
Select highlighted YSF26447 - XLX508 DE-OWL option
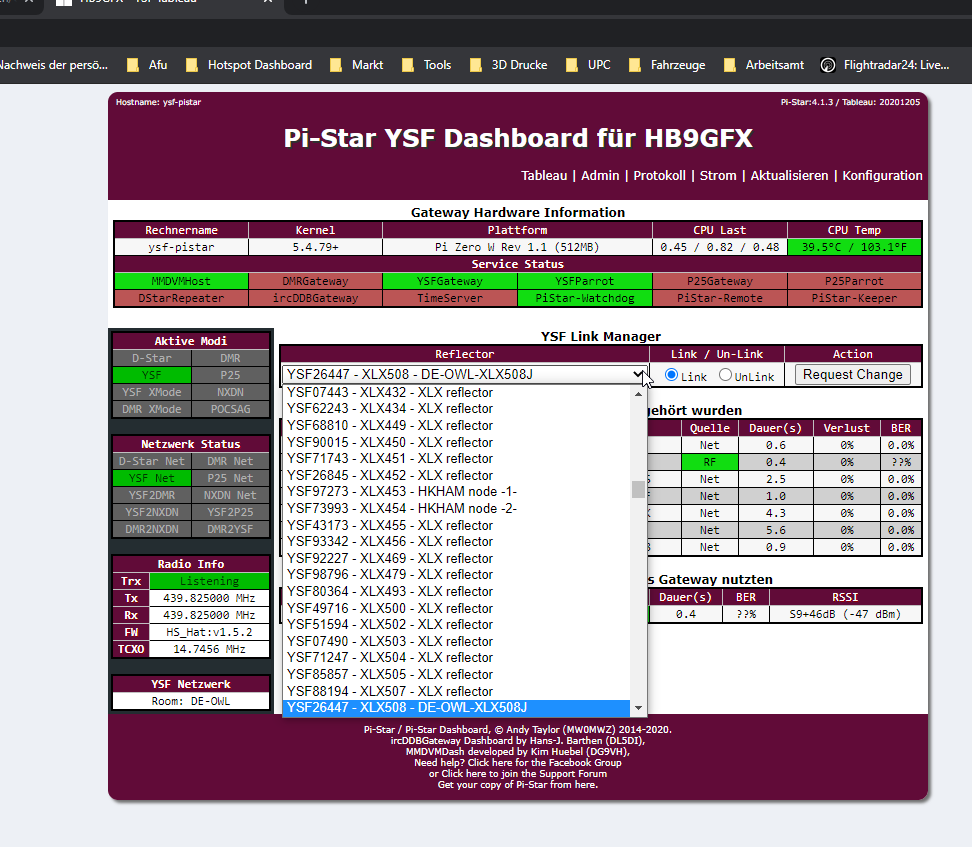456,708
